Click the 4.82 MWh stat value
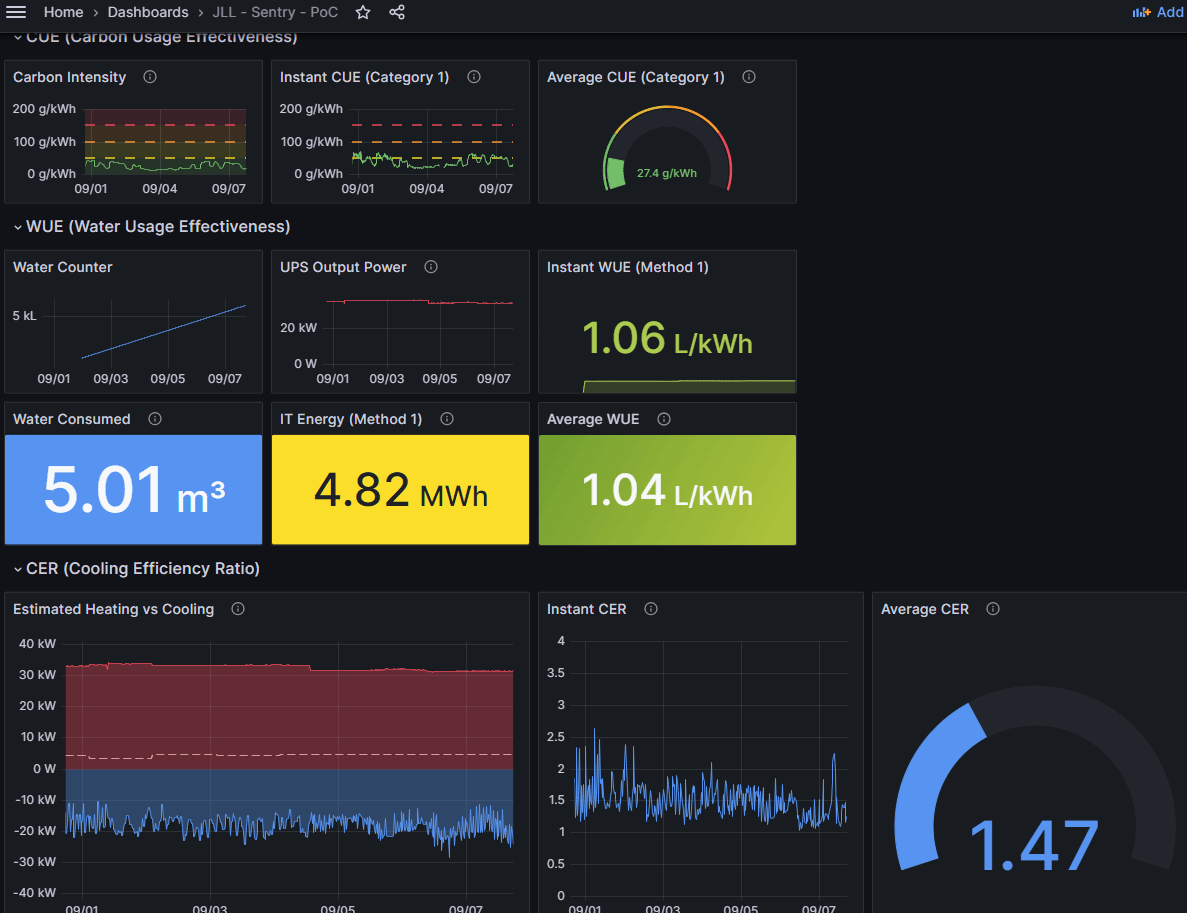The height and width of the screenshot is (913, 1187). click(400, 490)
